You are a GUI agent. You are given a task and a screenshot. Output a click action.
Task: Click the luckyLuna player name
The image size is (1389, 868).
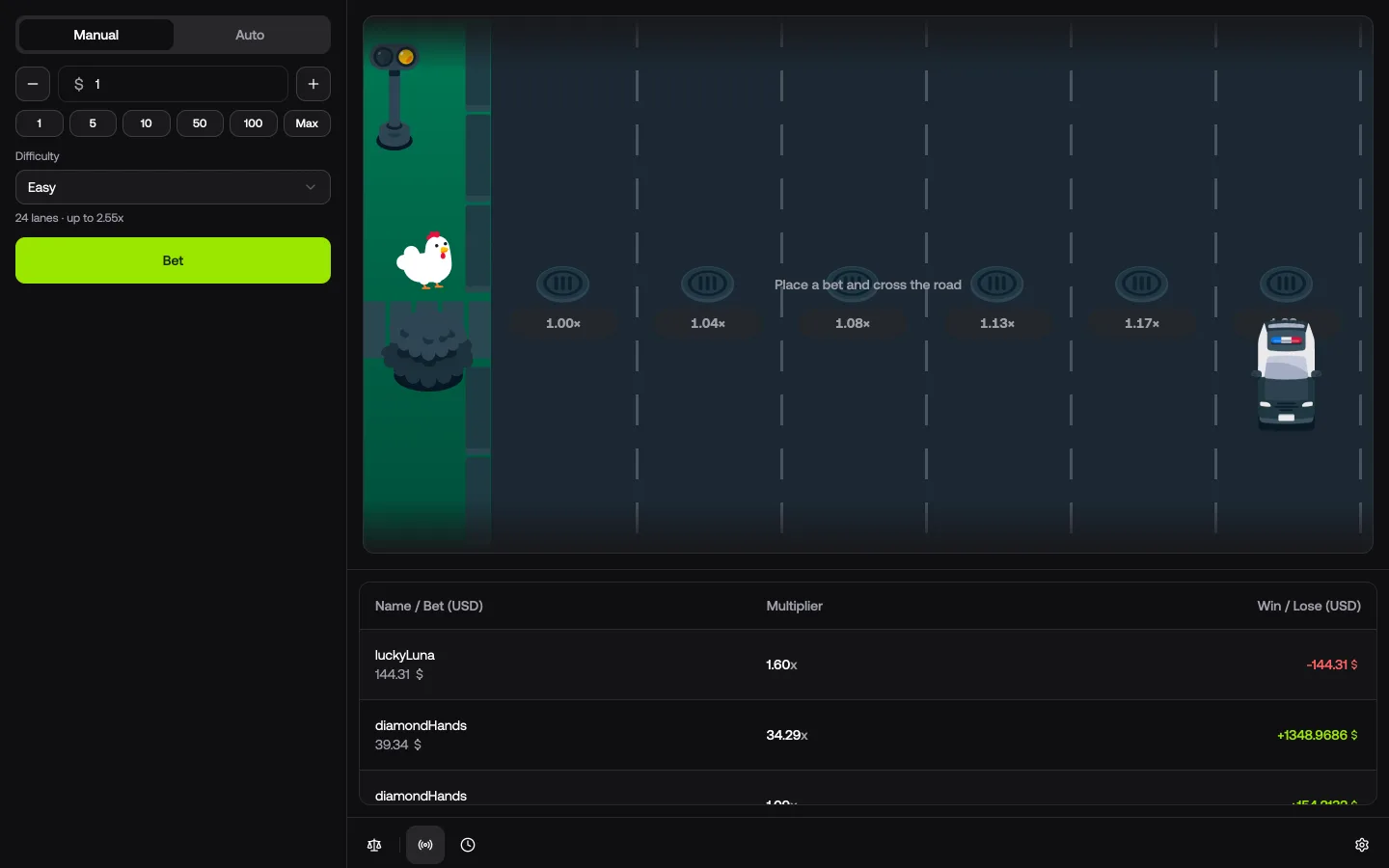(x=405, y=655)
